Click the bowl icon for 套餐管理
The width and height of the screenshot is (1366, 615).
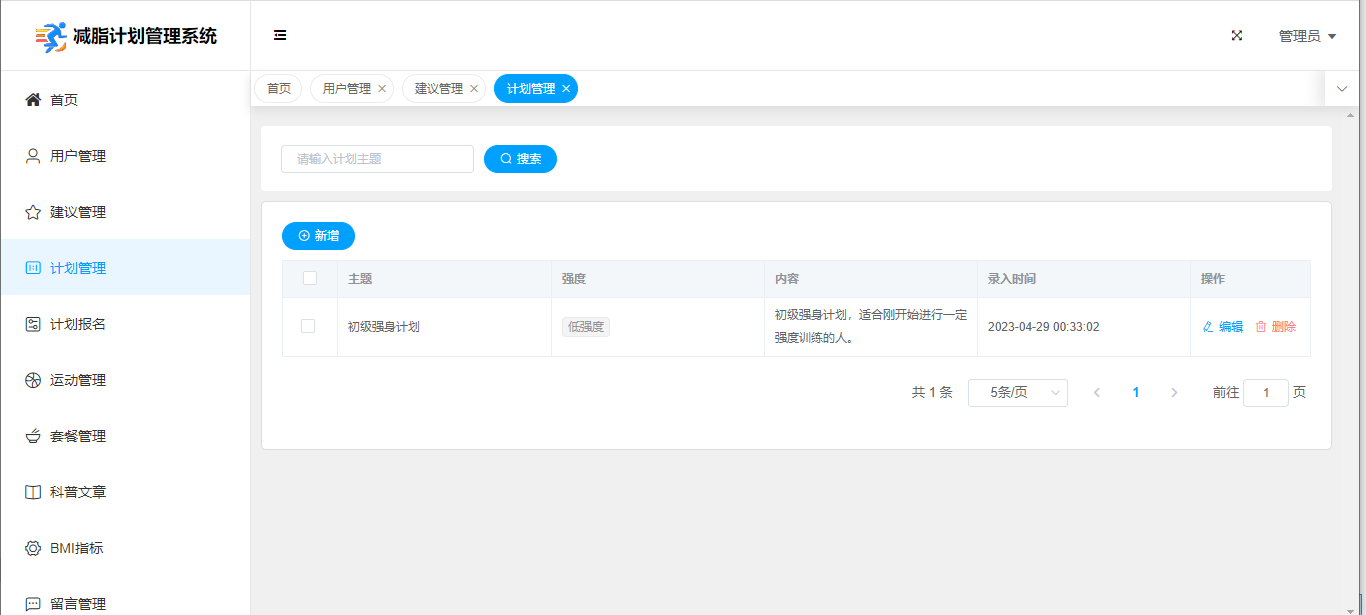[x=33, y=436]
